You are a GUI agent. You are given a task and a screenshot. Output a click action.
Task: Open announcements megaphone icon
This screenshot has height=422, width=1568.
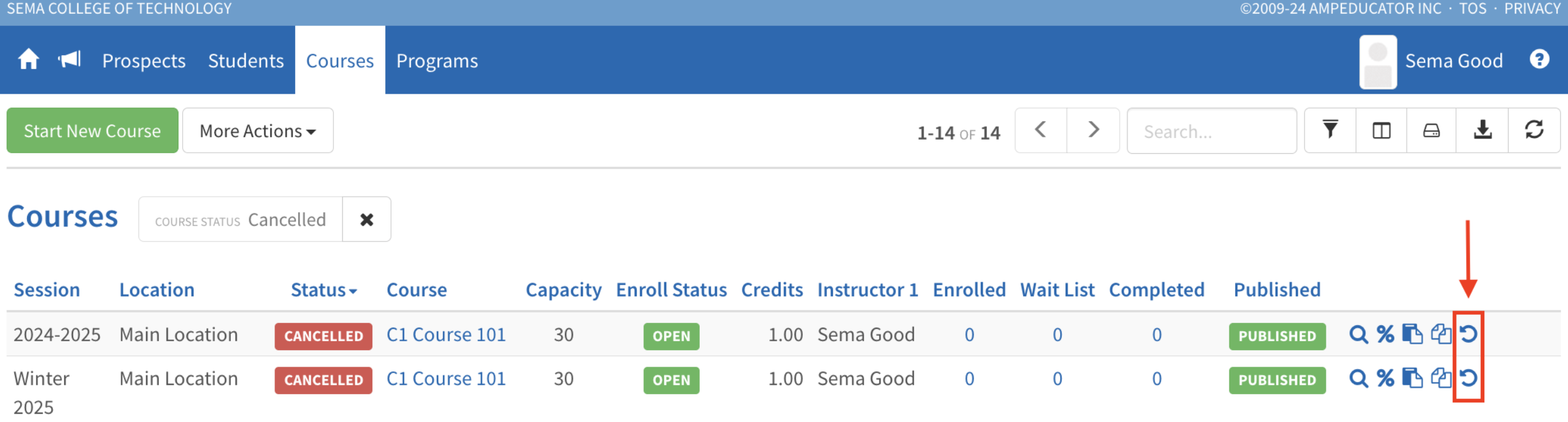click(70, 60)
